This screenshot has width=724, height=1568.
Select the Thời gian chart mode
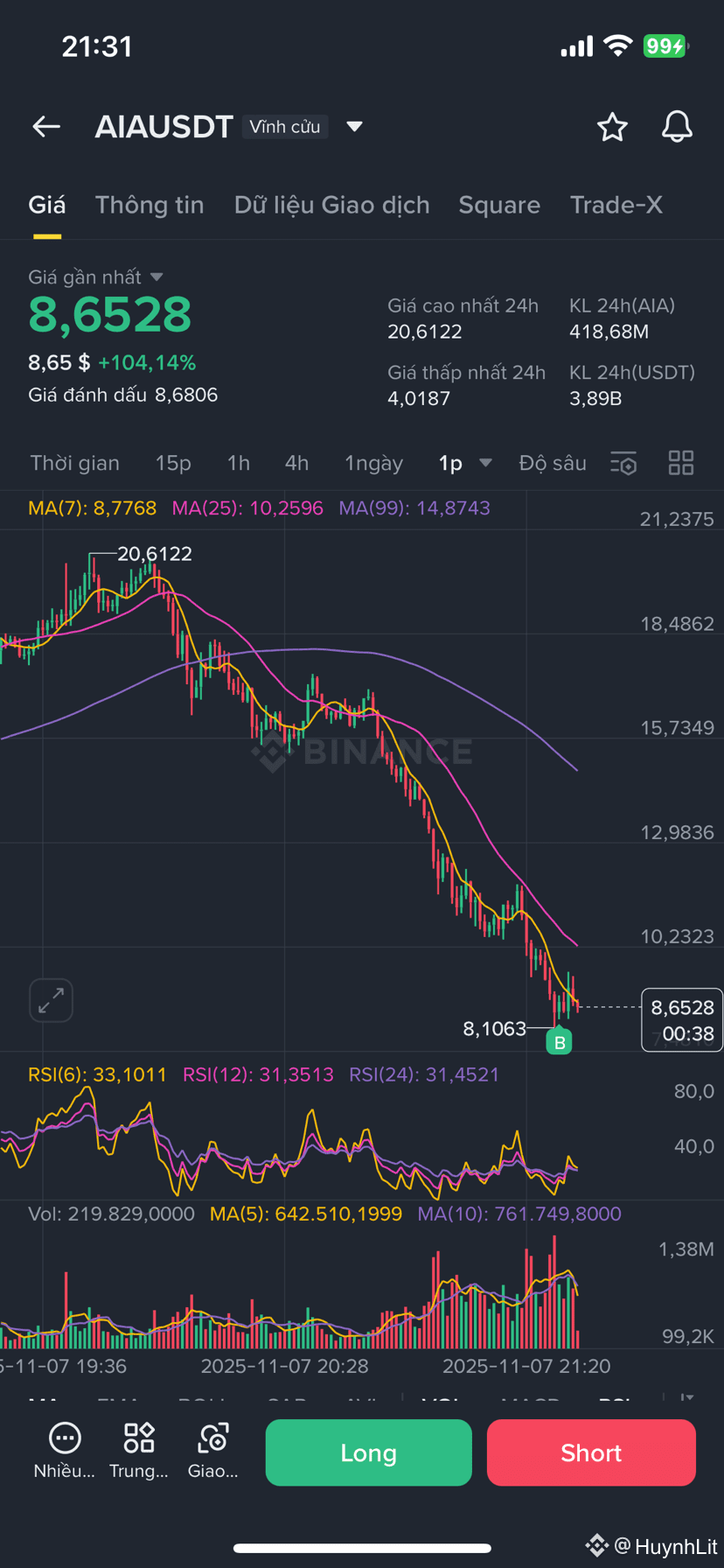coord(75,463)
